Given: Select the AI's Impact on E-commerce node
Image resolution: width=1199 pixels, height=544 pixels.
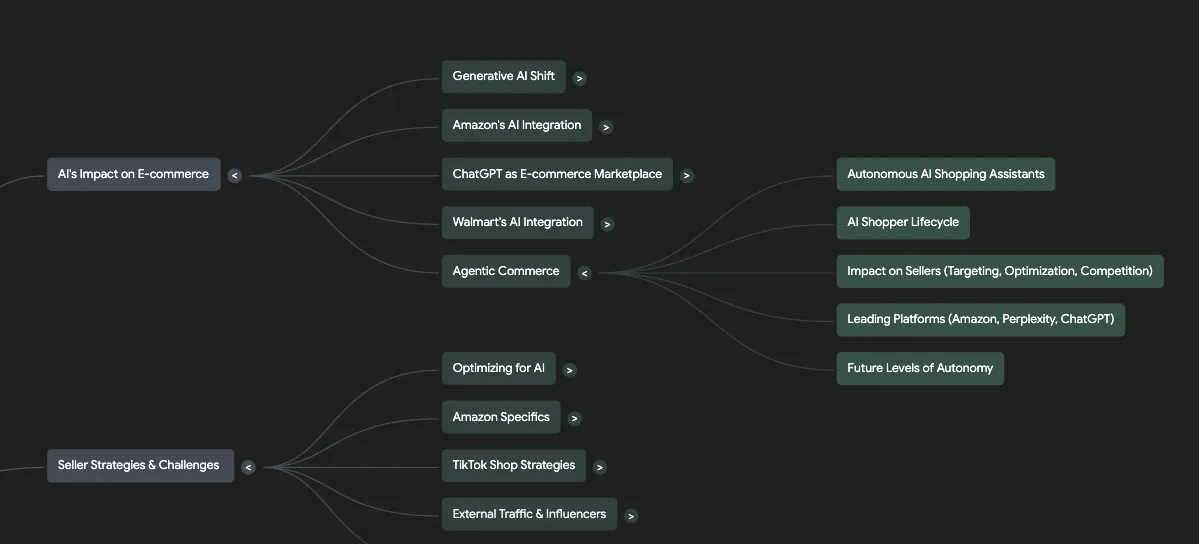Looking at the screenshot, I should pos(134,174).
